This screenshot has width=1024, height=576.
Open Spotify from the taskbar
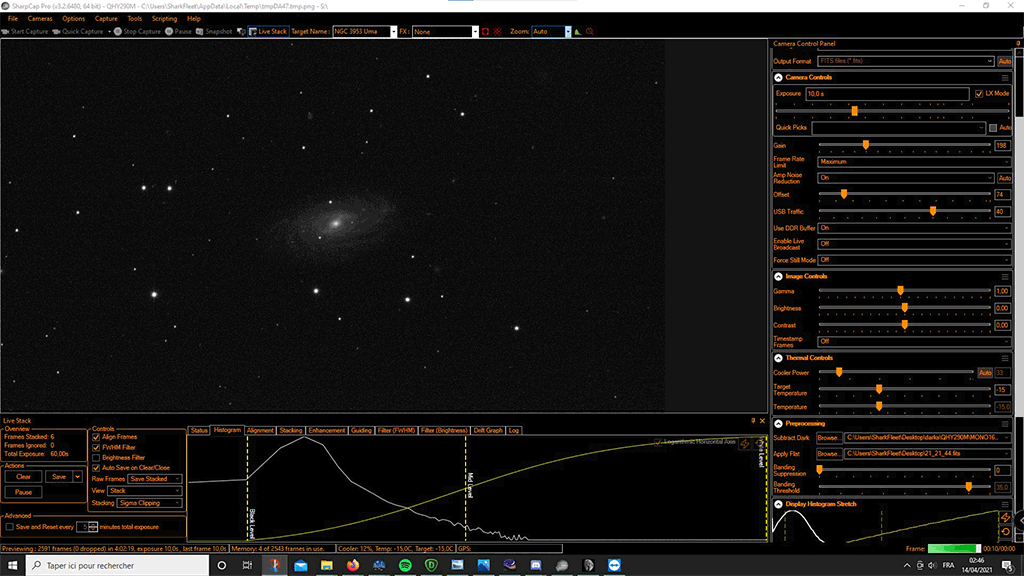point(404,565)
